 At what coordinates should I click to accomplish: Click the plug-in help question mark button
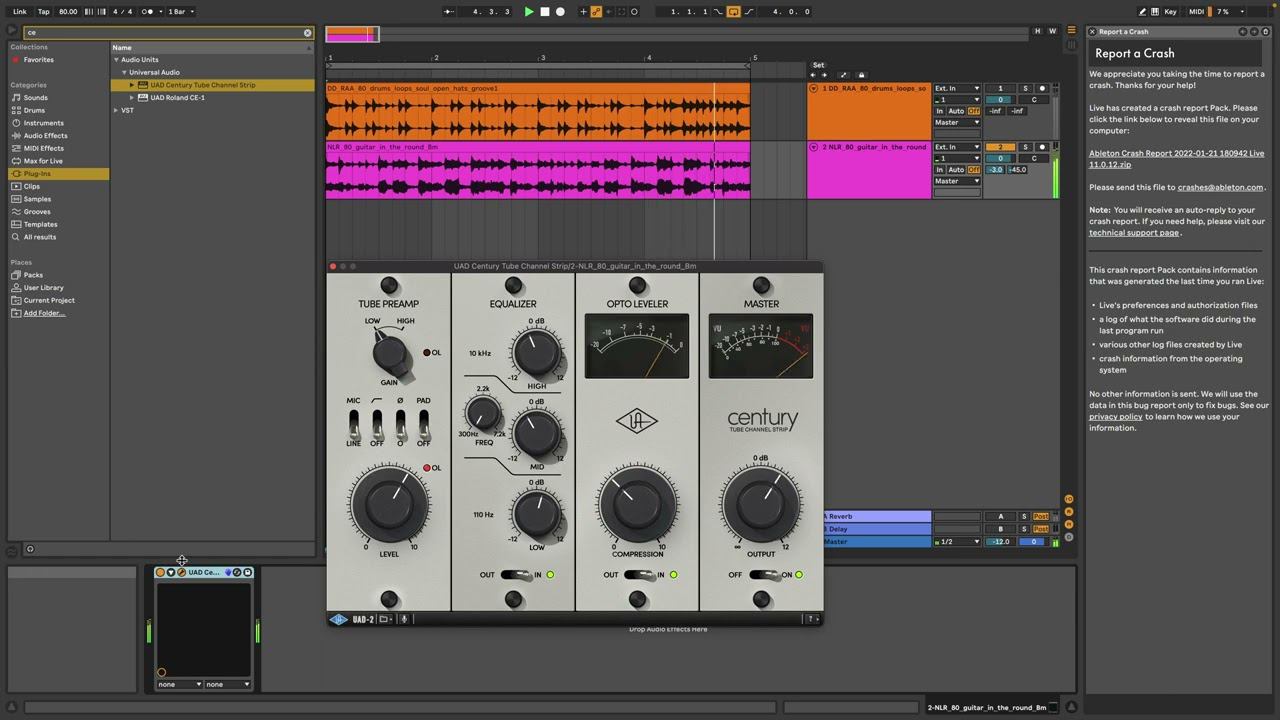(x=811, y=619)
